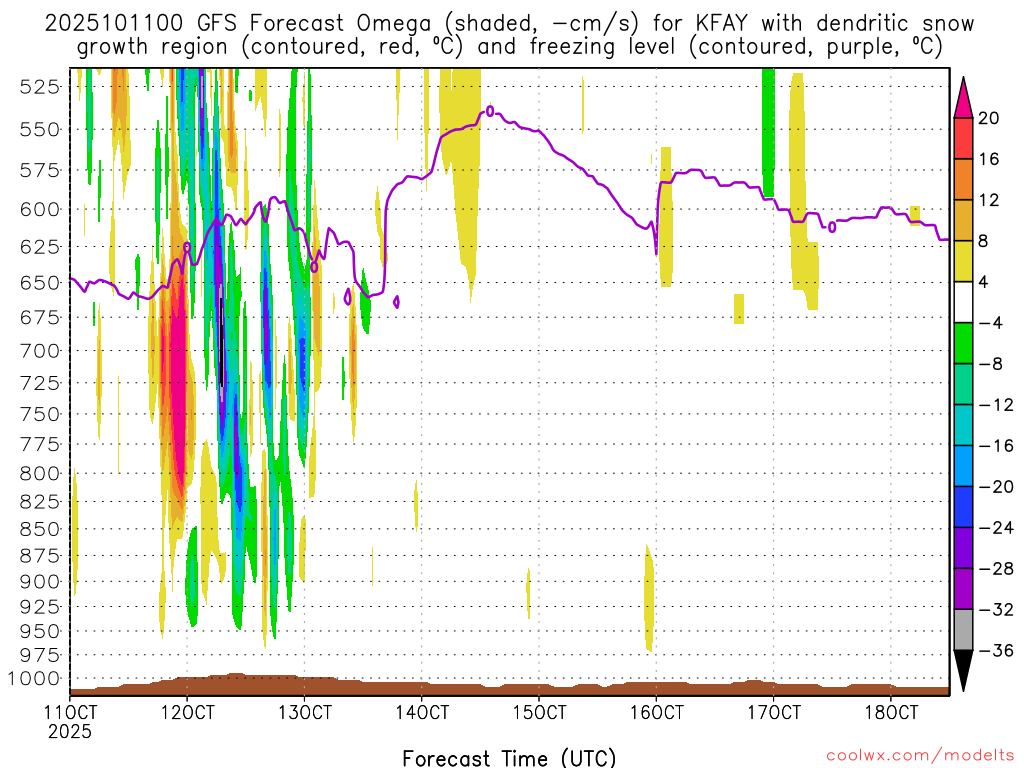Click the '925' pressure level label

coord(40,607)
